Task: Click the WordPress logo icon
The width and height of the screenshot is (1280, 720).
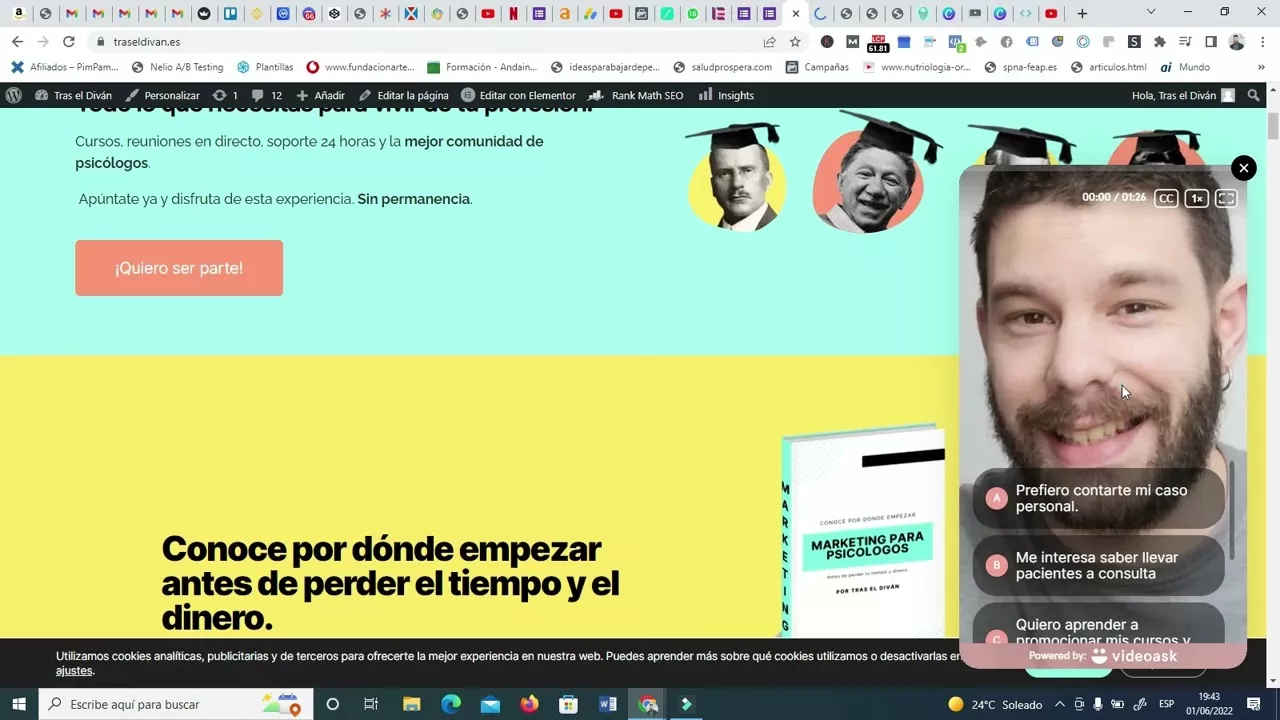Action: coord(14,95)
